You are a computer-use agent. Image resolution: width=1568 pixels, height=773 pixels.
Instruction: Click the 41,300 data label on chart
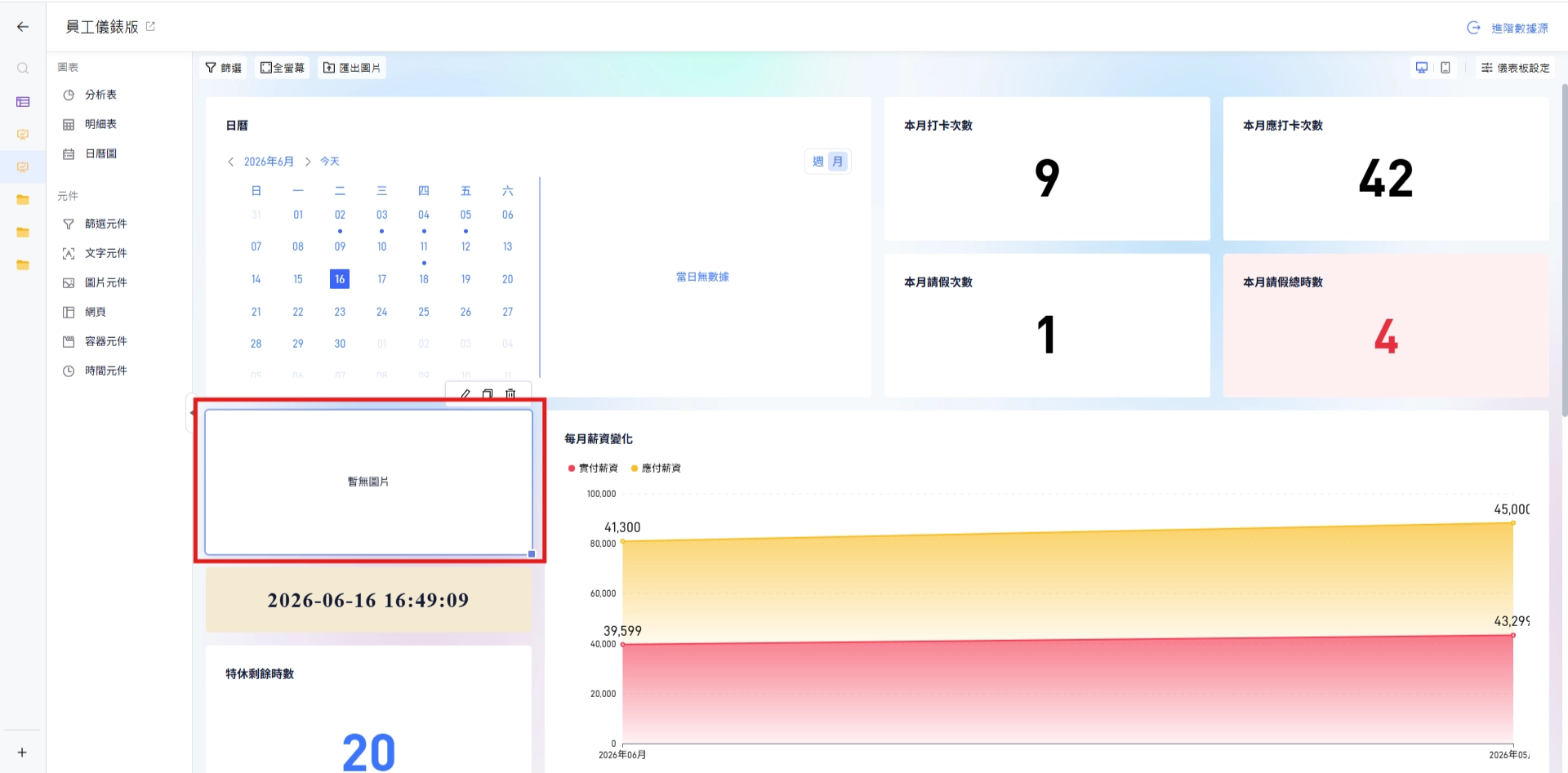coord(622,527)
